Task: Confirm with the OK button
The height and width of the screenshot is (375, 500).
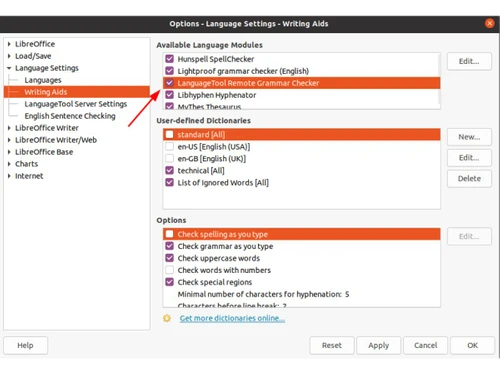Action: click(x=472, y=345)
